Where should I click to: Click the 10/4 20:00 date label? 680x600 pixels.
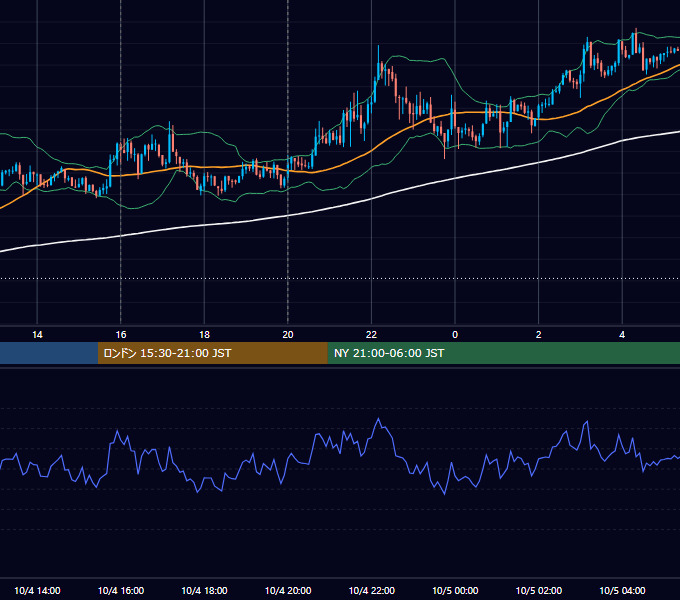click(288, 590)
